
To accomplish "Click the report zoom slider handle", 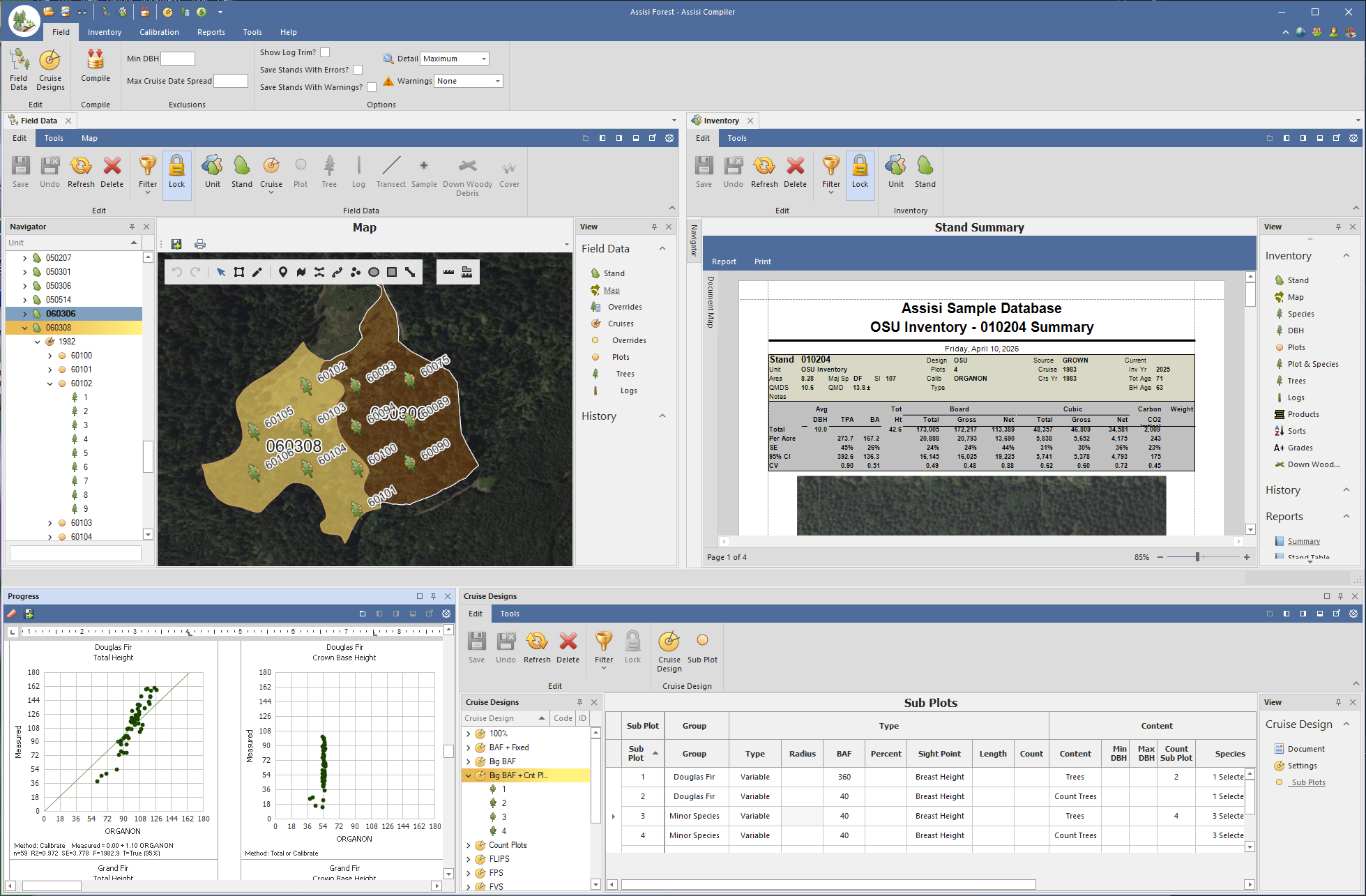I will click(1197, 557).
